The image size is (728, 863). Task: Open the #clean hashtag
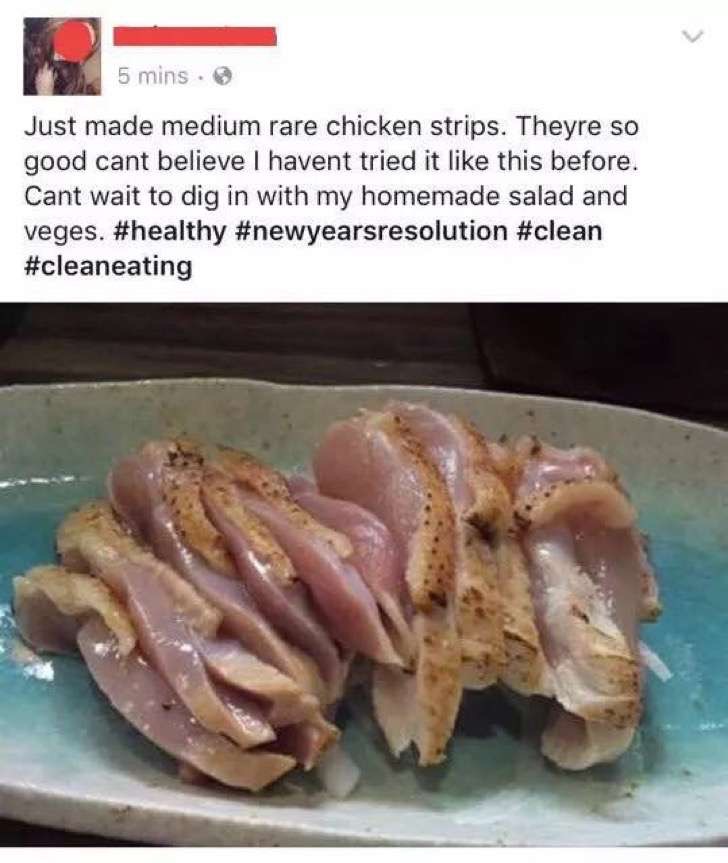[x=559, y=231]
